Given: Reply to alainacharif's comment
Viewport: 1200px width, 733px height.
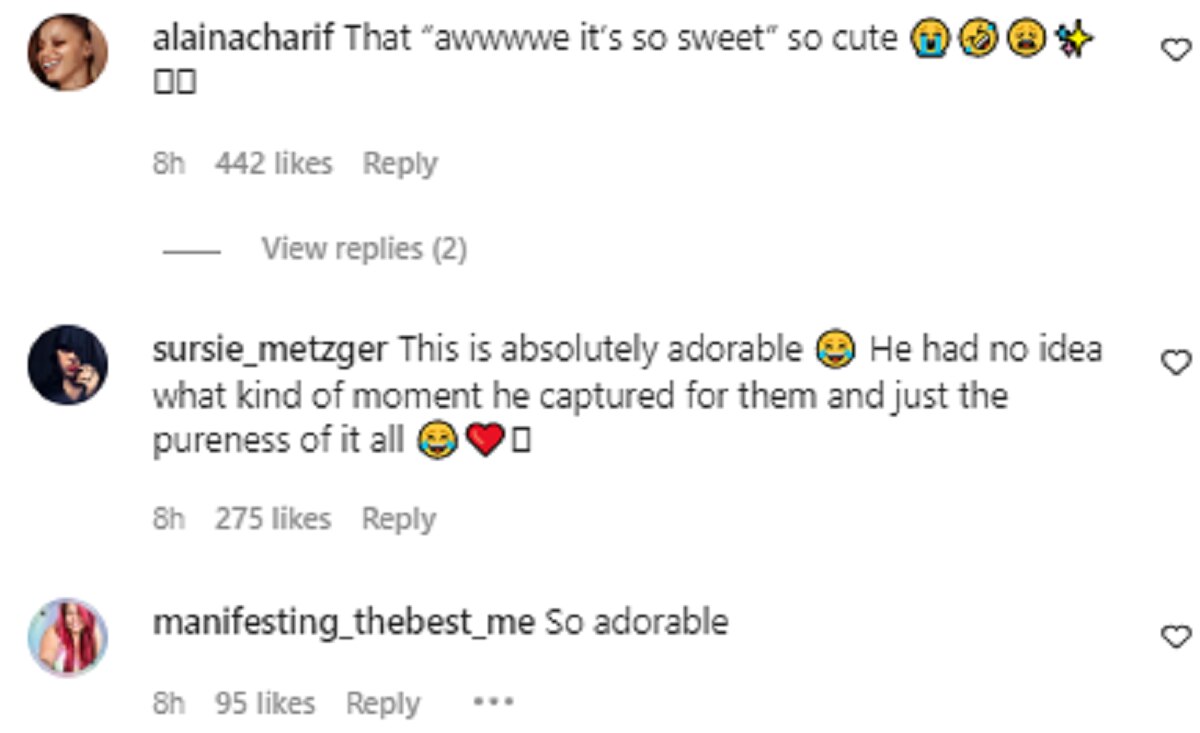Looking at the screenshot, I should click(400, 163).
